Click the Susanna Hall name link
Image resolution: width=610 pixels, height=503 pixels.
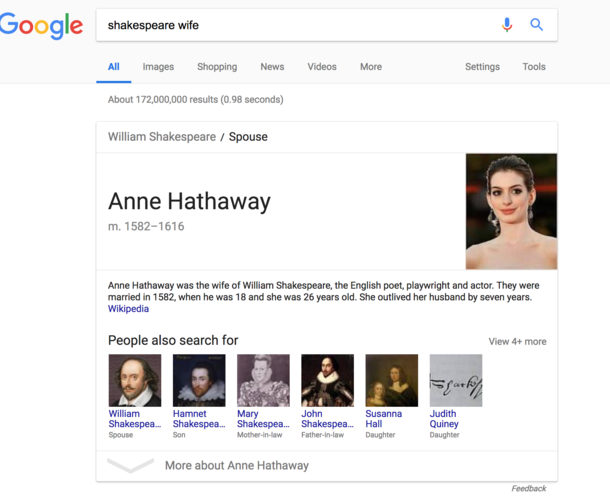pos(384,419)
